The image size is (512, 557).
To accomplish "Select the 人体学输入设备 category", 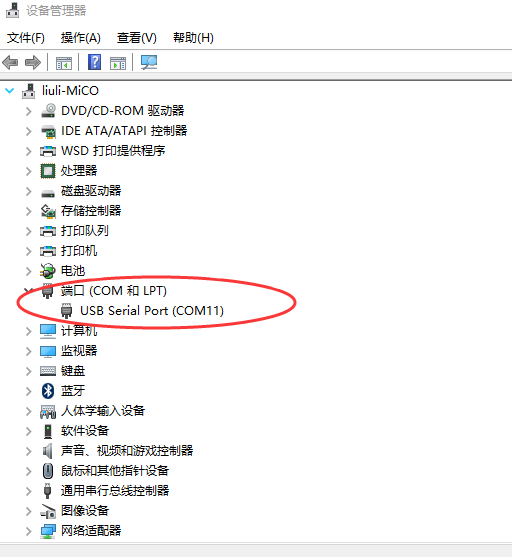I will click(x=103, y=411).
